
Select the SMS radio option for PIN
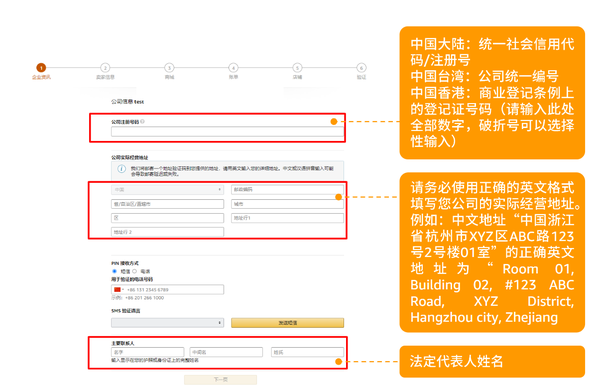tap(114, 271)
